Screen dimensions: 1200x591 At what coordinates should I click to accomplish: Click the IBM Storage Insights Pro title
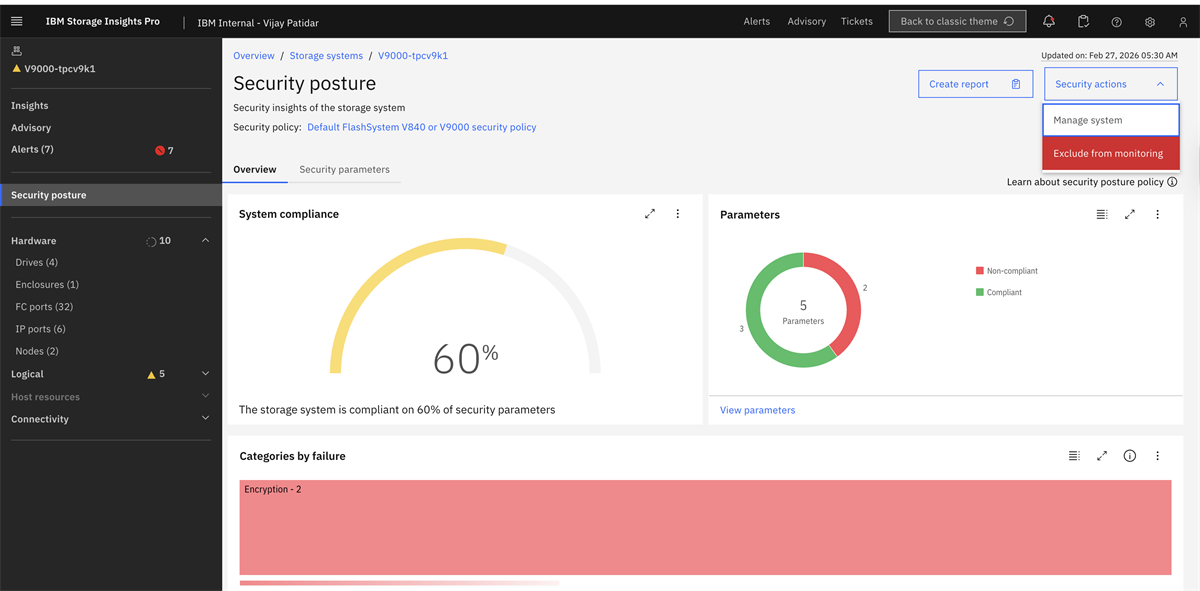tap(102, 21)
